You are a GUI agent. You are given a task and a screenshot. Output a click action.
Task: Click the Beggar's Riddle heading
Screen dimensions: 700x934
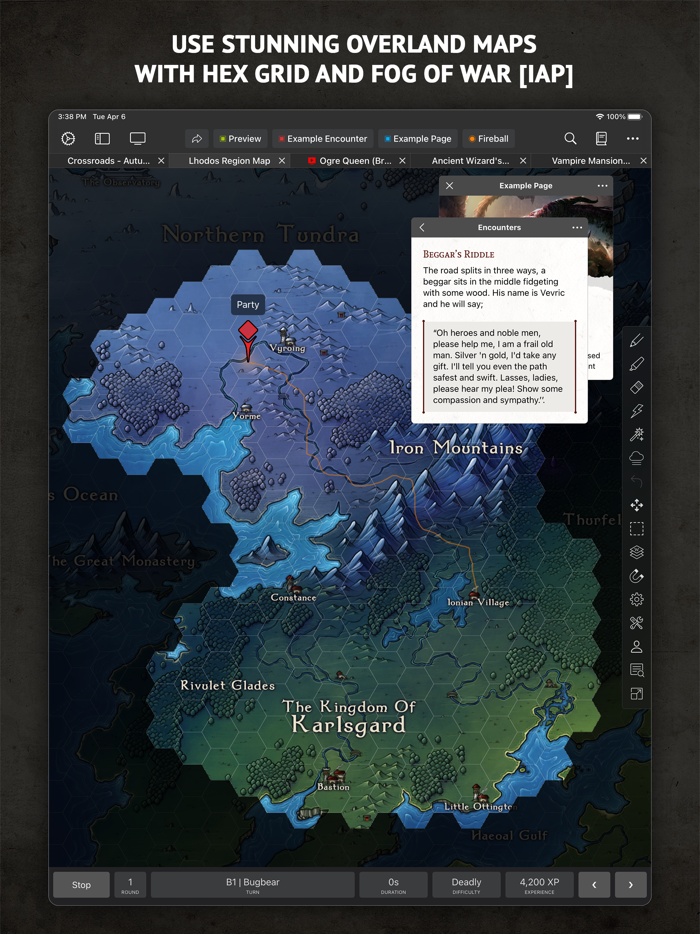pos(459,254)
